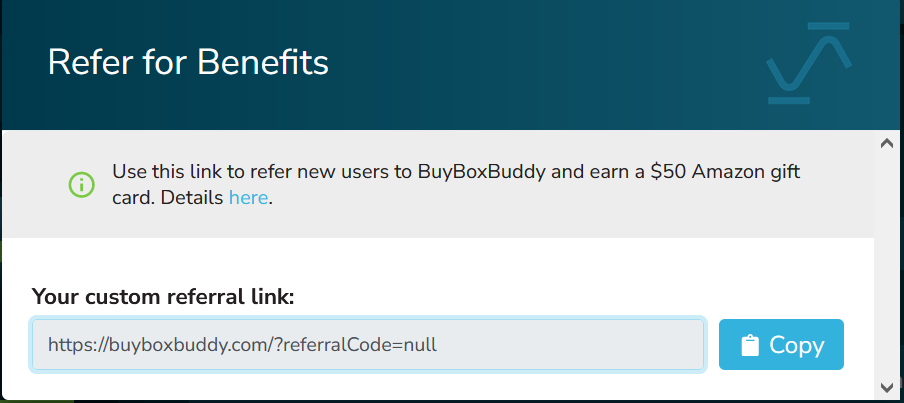This screenshot has height=403, width=904.
Task: Click the grey info notice banner background
Action: [438, 184]
